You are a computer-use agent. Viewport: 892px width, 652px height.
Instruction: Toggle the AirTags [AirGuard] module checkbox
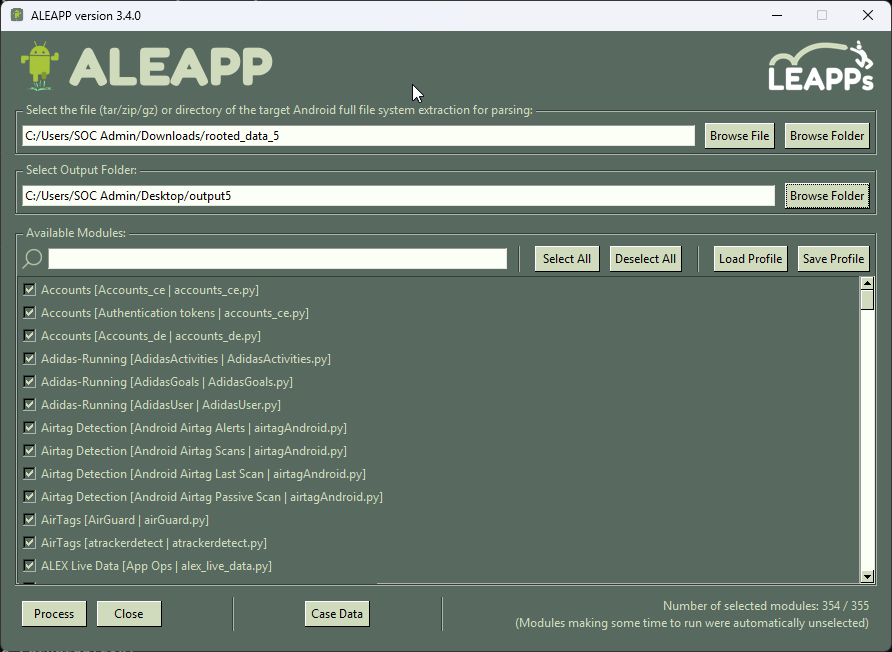29,519
